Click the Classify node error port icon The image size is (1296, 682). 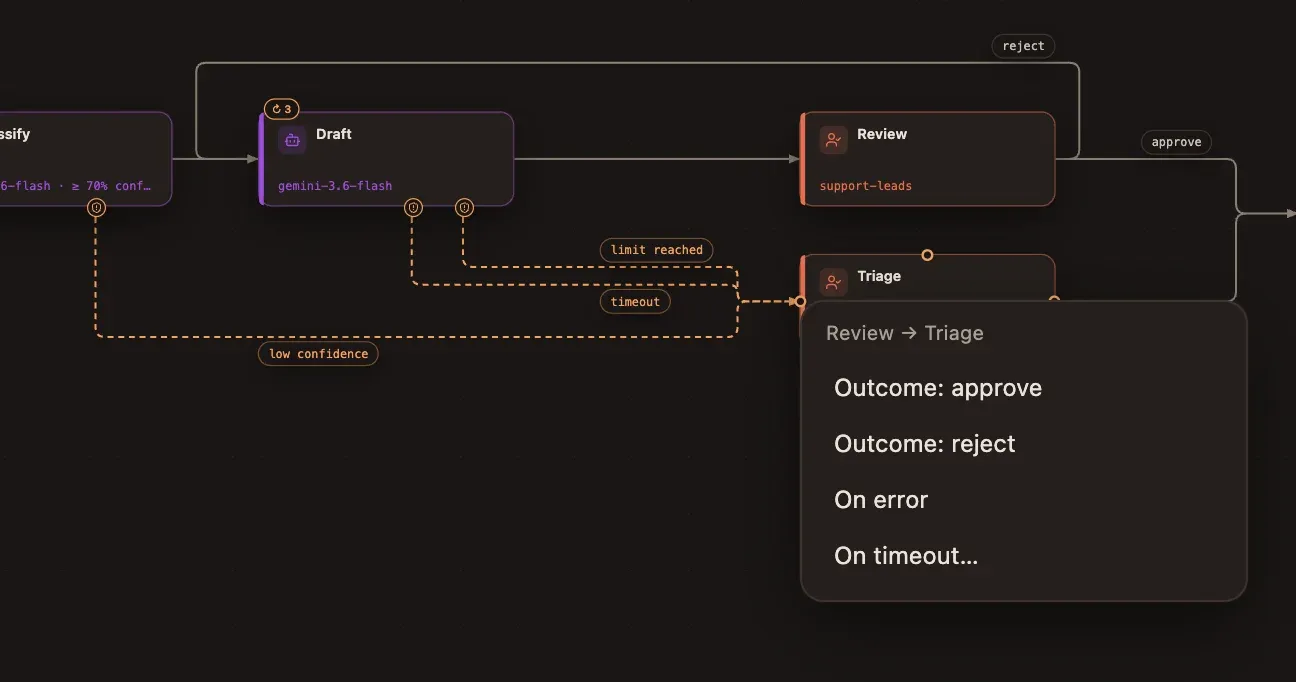pos(96,207)
